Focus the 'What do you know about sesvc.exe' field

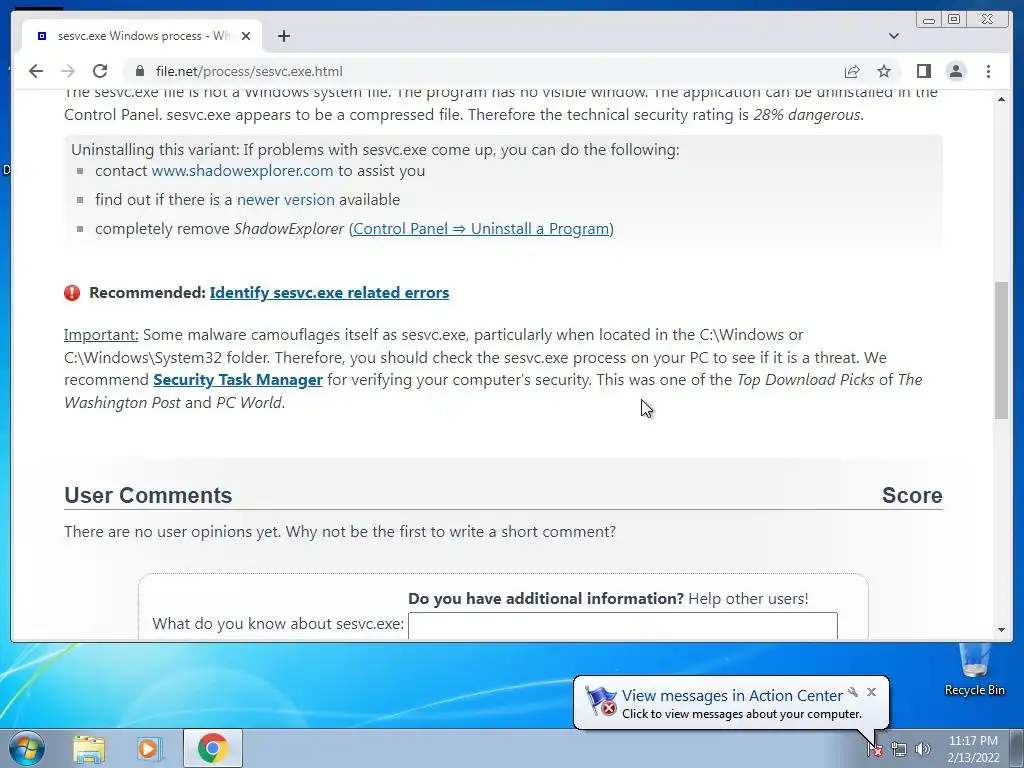[622, 626]
